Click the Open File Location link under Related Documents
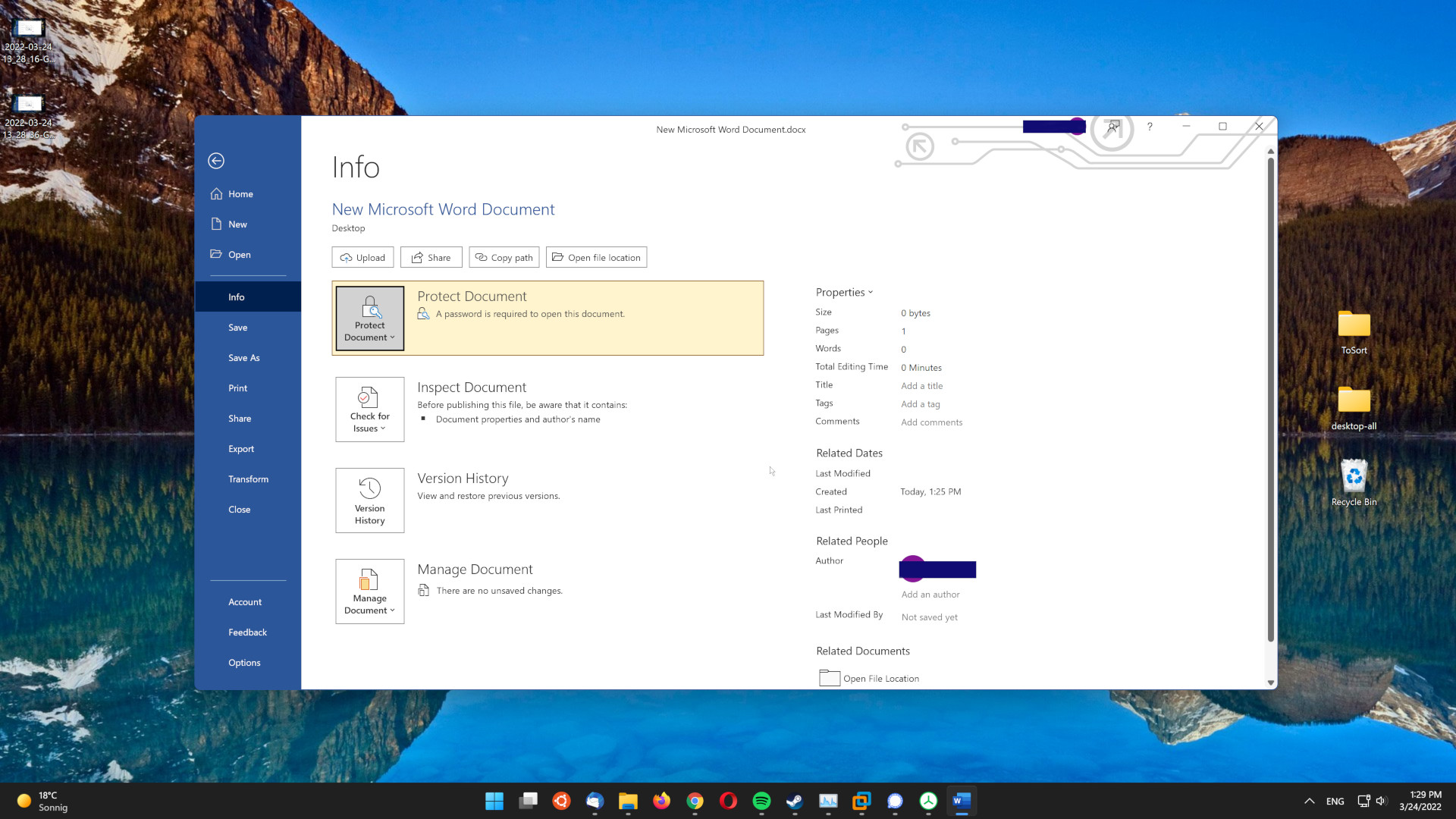 (x=881, y=679)
